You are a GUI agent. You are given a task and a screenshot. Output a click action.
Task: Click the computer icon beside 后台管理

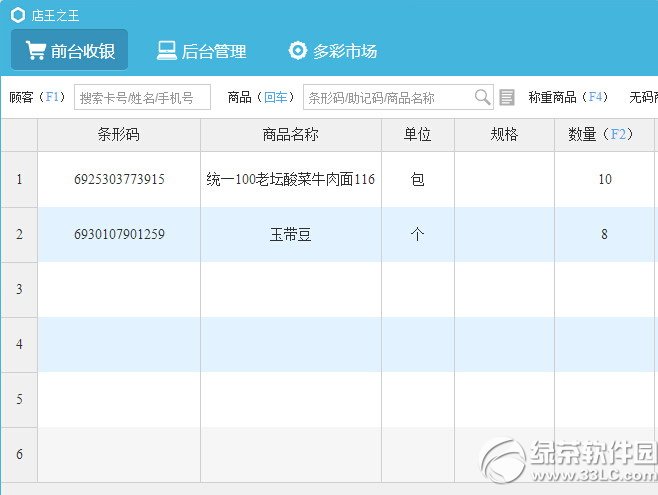(x=166, y=51)
